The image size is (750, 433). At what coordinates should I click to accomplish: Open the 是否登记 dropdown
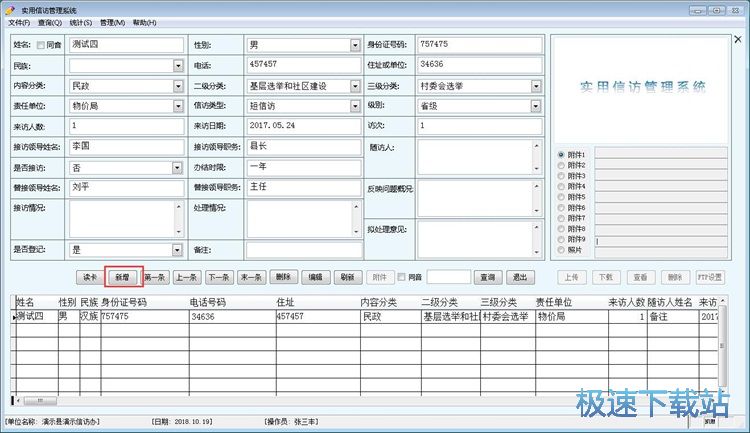click(177, 250)
